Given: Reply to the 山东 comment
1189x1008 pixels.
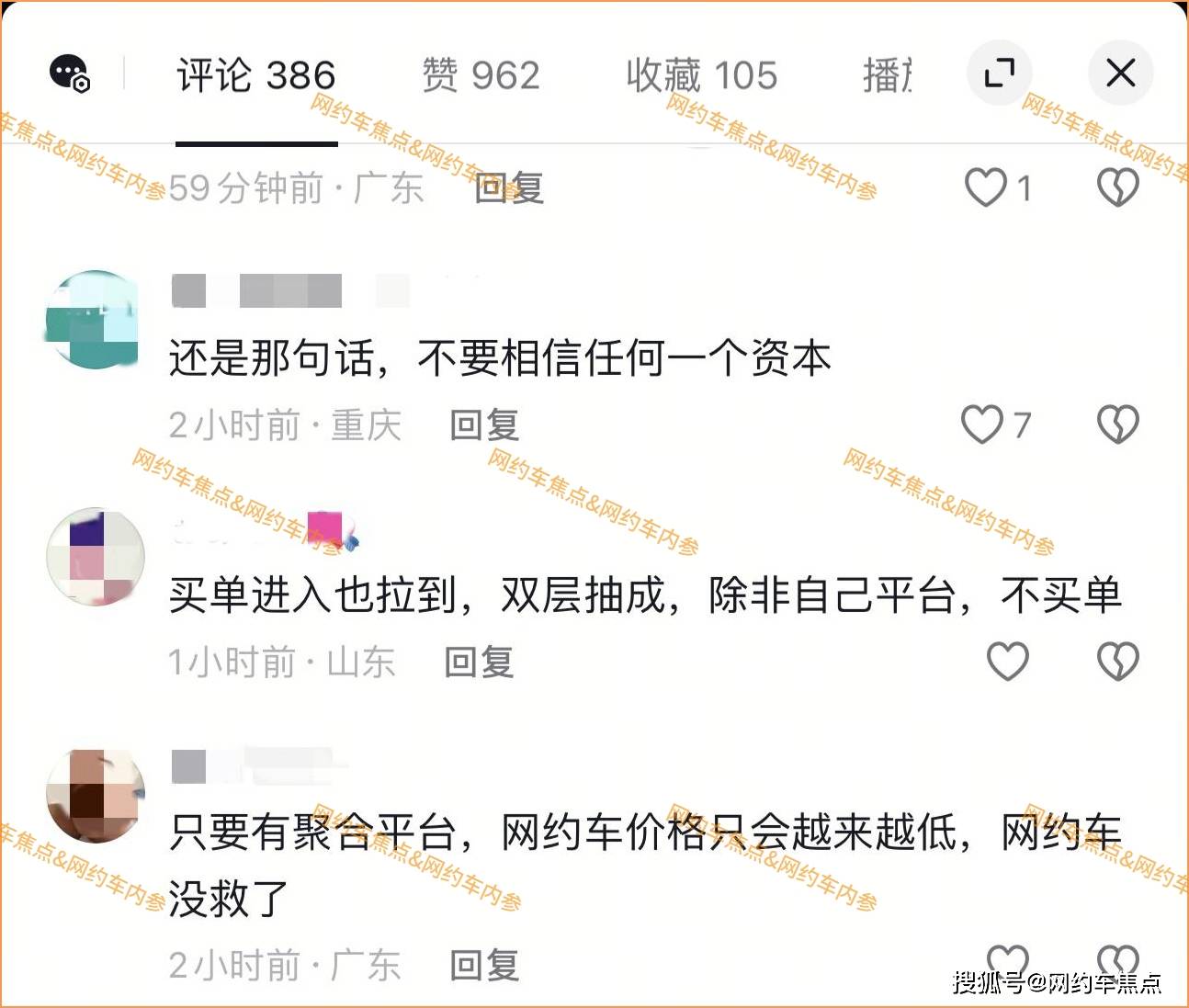Looking at the screenshot, I should 479,662.
